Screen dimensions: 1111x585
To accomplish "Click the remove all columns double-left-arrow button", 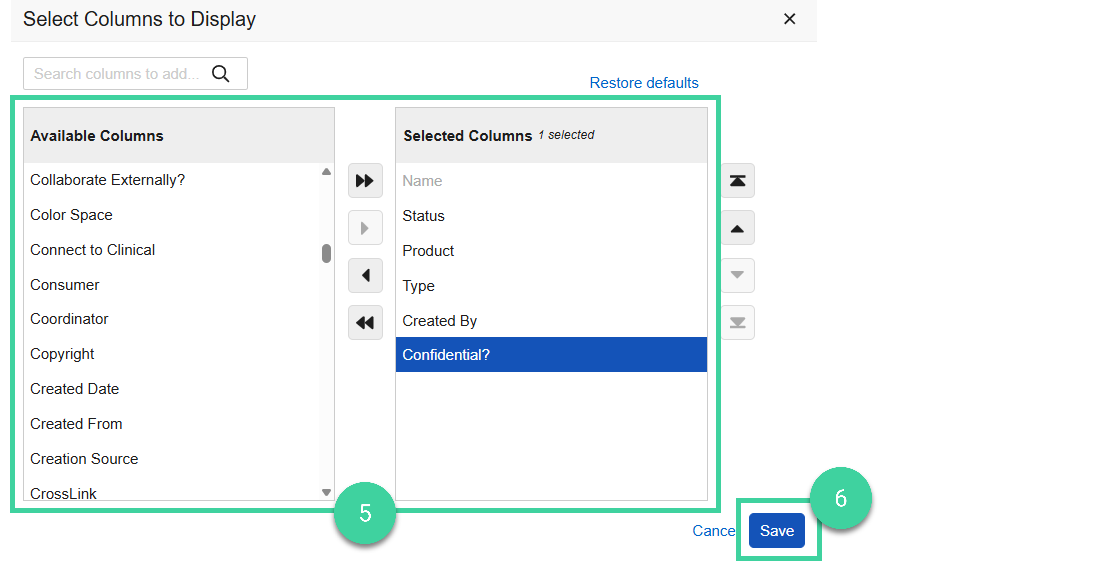I will pyautogui.click(x=365, y=323).
